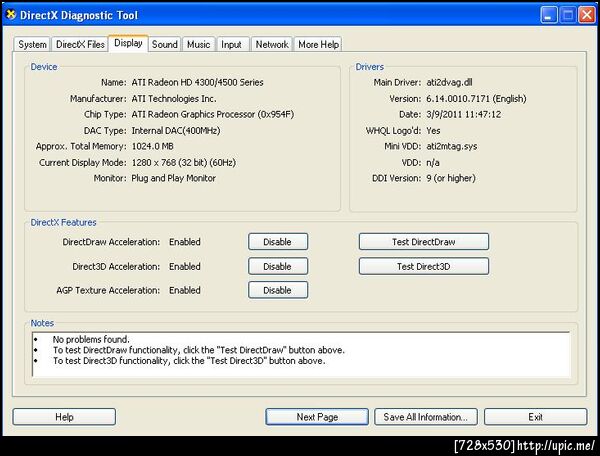Click Mini VDD value ati2mtag.sys

point(452,146)
